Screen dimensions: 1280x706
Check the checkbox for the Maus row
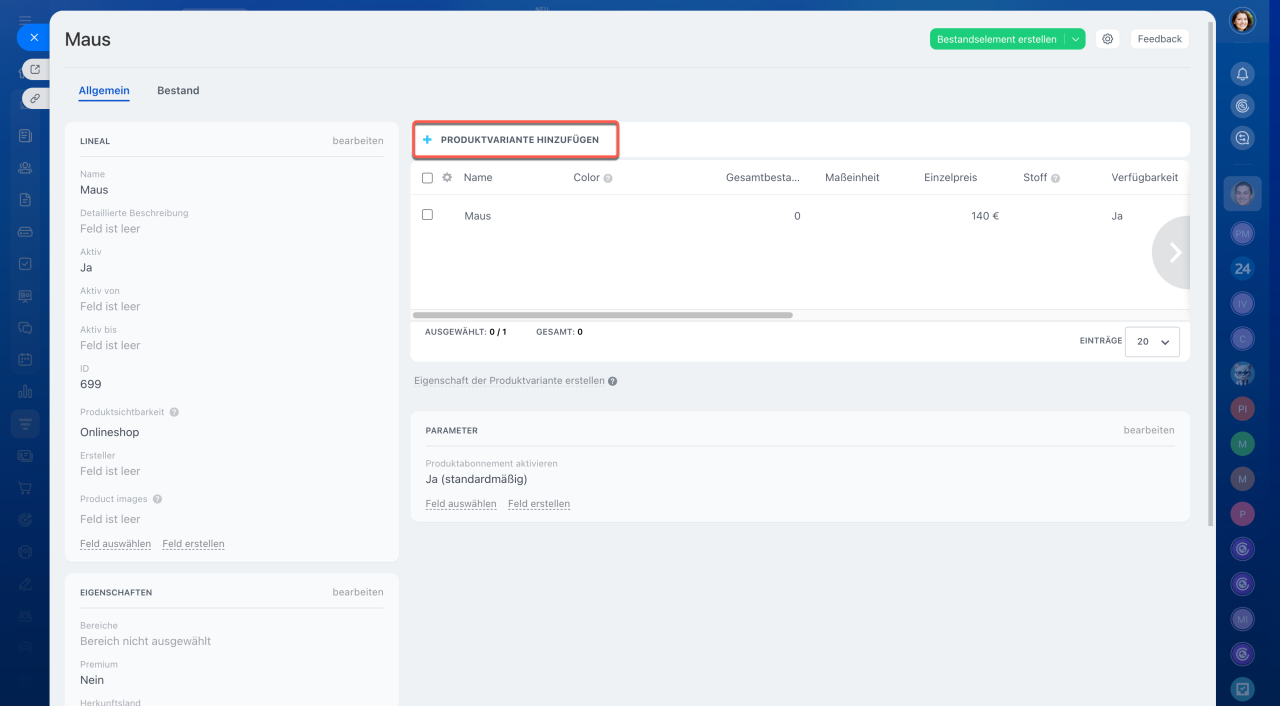tap(427, 215)
